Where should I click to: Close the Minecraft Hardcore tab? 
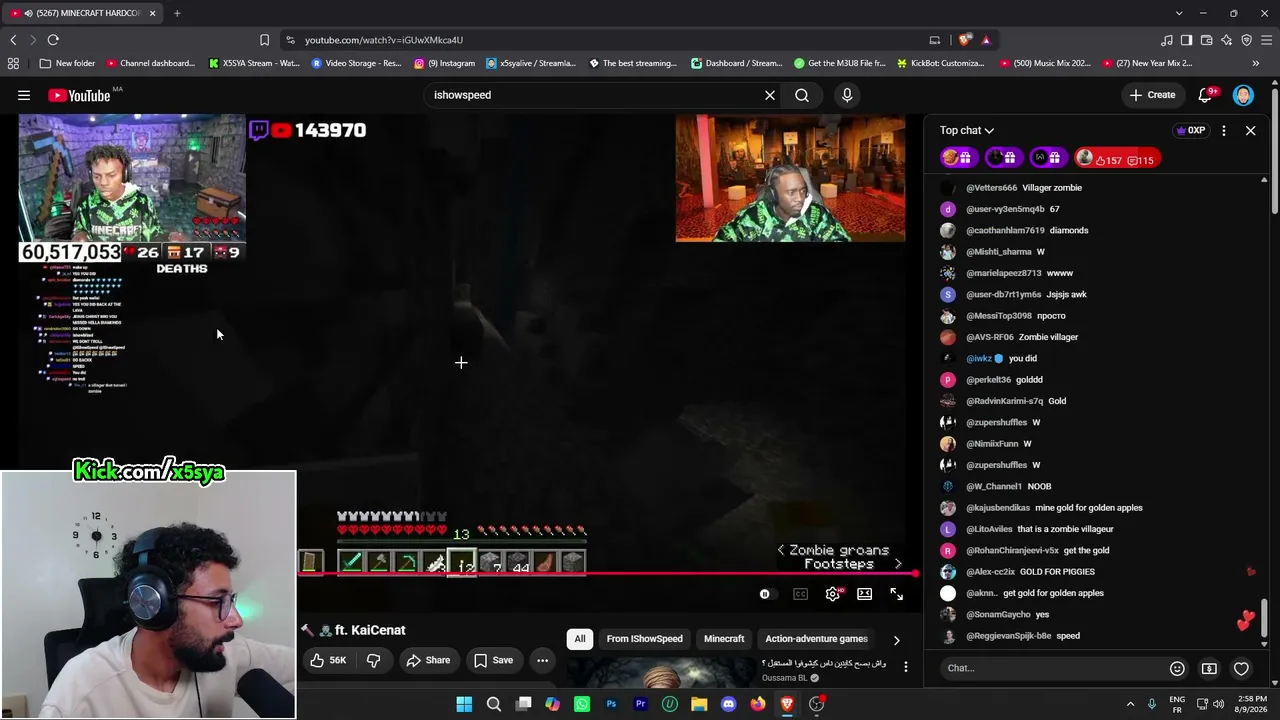pyautogui.click(x=153, y=13)
